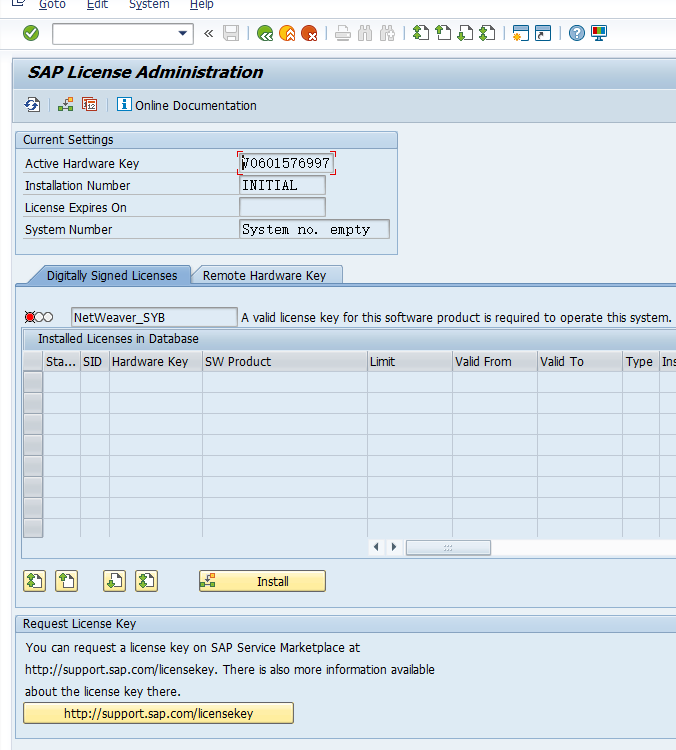Open the Goto menu
676x750 pixels.
pyautogui.click(x=52, y=5)
